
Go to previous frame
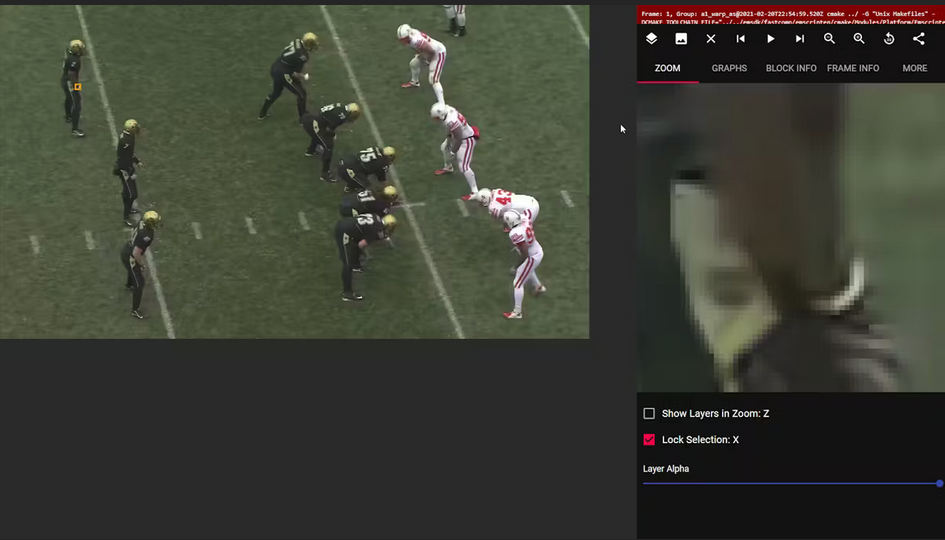coord(740,39)
